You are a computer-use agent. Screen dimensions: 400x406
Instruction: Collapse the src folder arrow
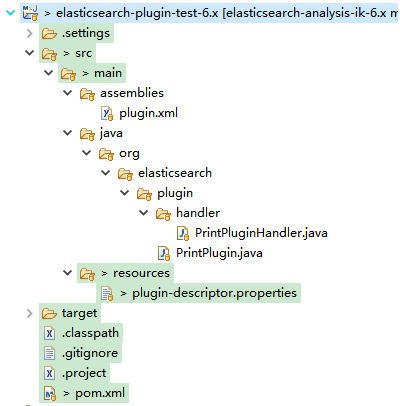(30, 53)
